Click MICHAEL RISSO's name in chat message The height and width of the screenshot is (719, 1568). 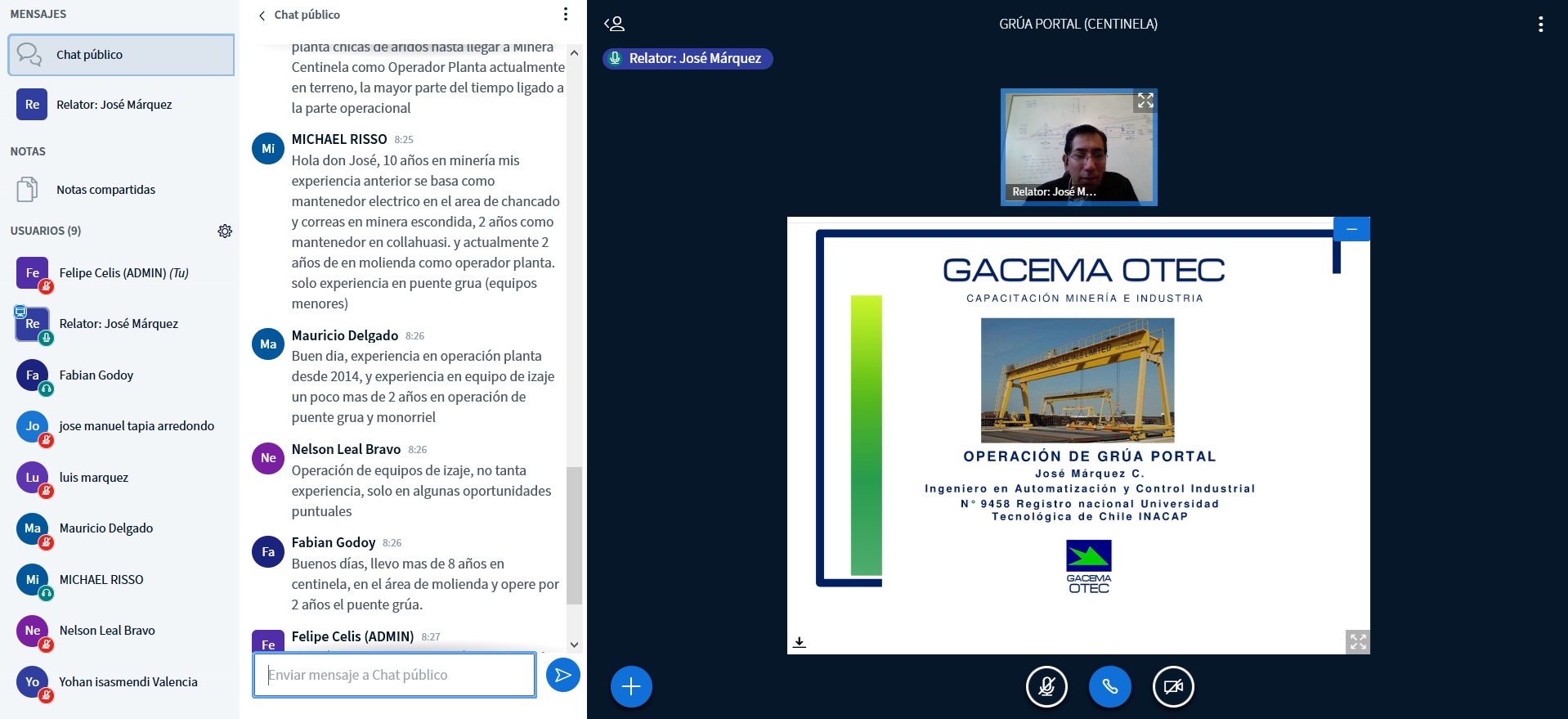click(x=339, y=139)
